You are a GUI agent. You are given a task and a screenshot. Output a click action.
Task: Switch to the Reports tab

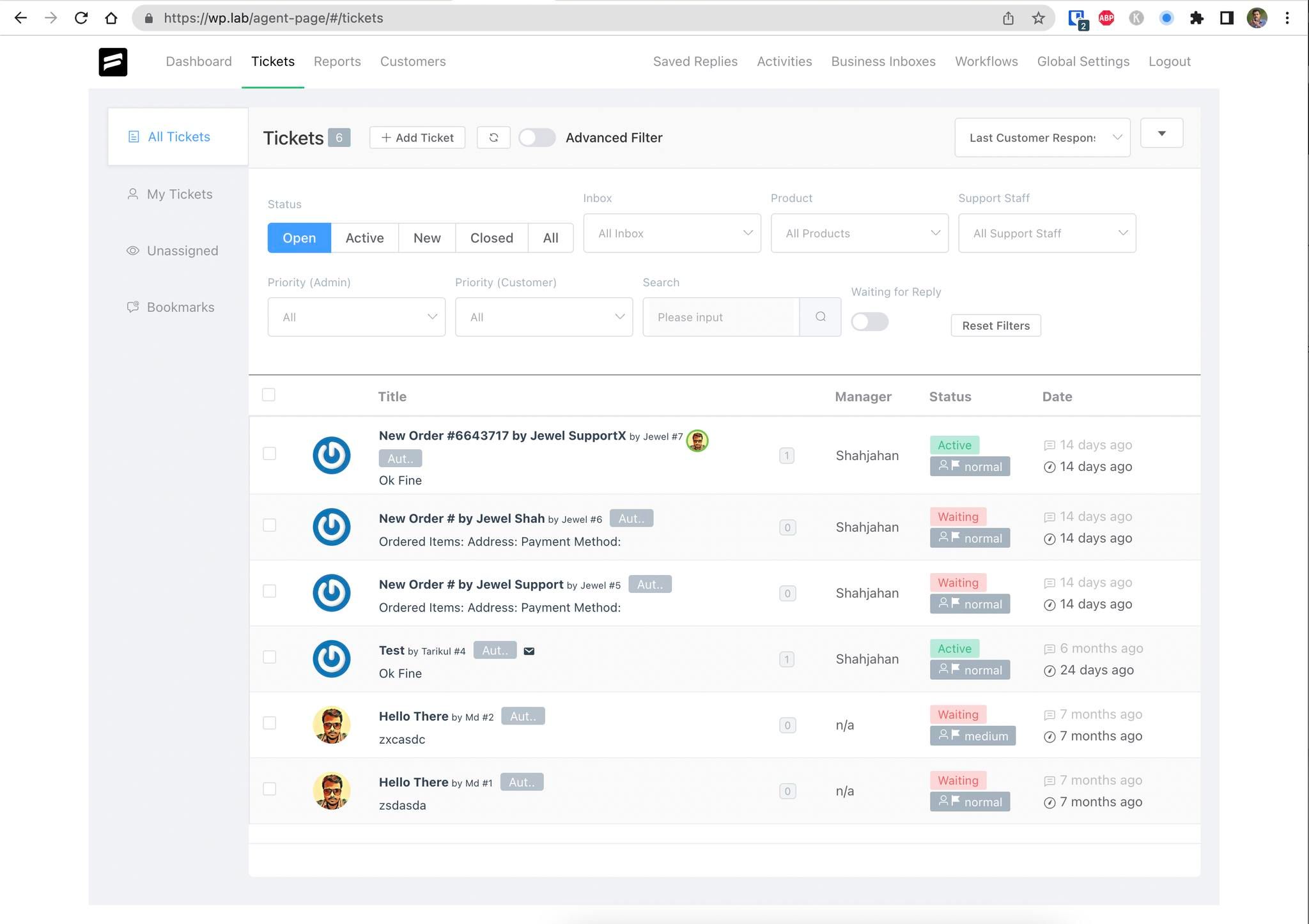(337, 61)
